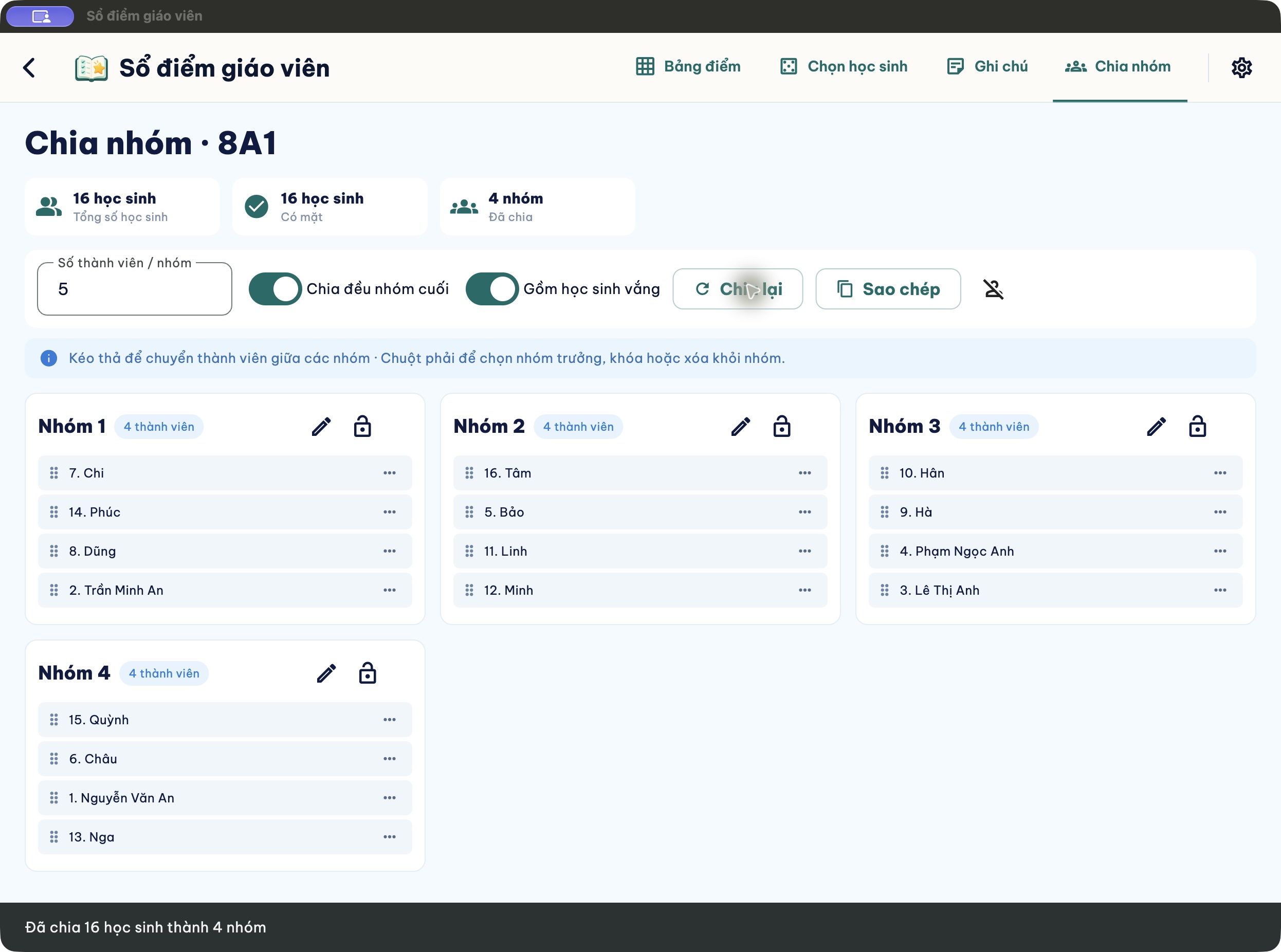Select member row 12. Minh

click(640, 590)
